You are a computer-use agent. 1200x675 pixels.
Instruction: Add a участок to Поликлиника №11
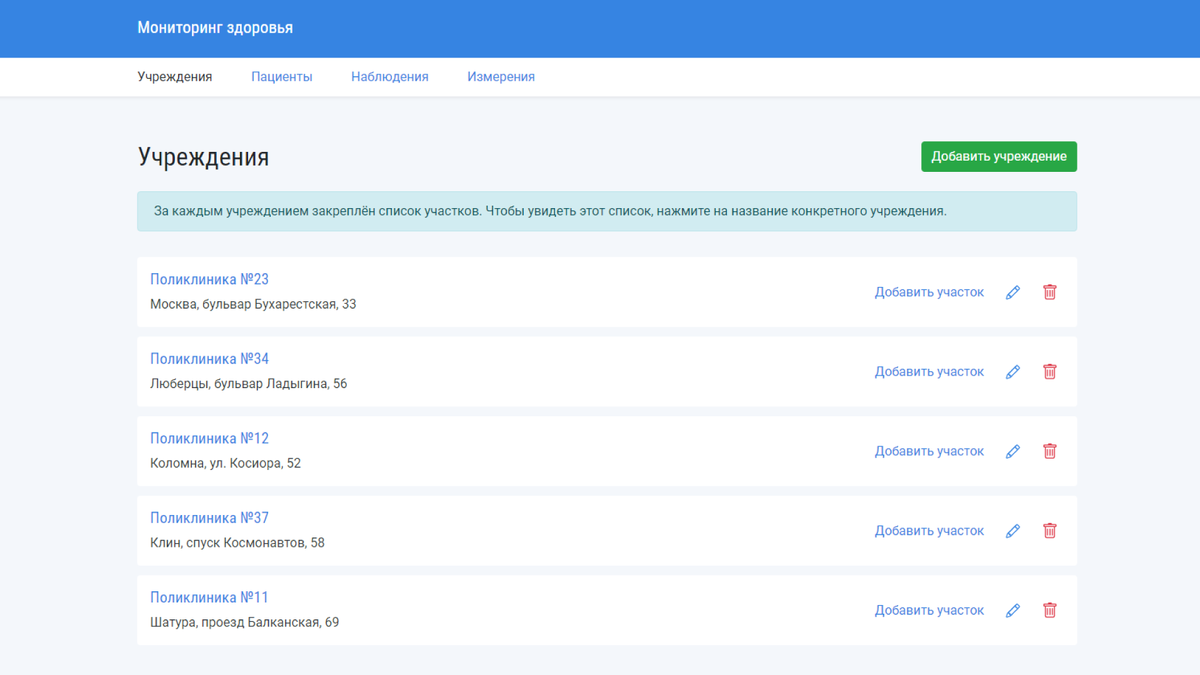[x=929, y=610]
